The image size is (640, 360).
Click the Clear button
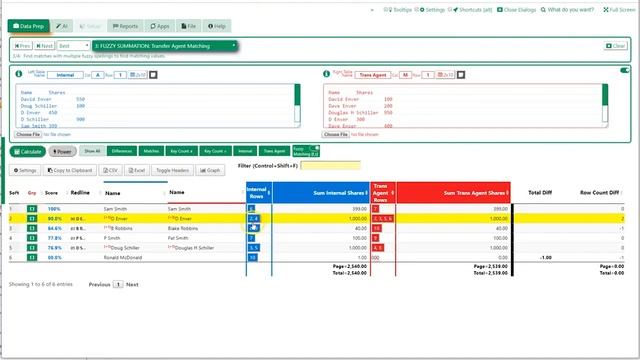(616, 46)
